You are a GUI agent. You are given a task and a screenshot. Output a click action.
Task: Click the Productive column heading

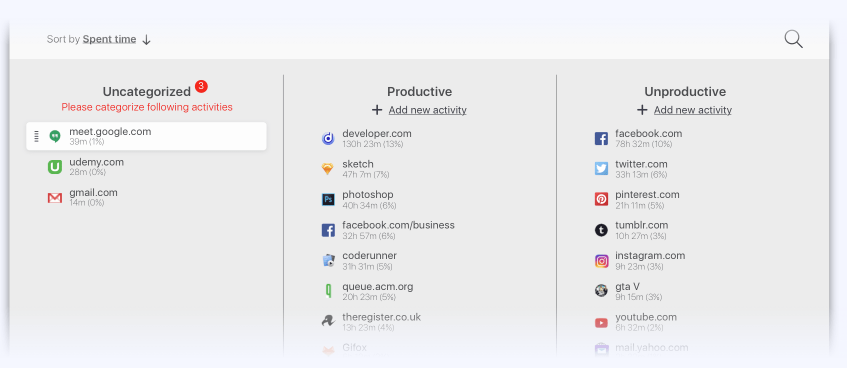[x=419, y=92]
